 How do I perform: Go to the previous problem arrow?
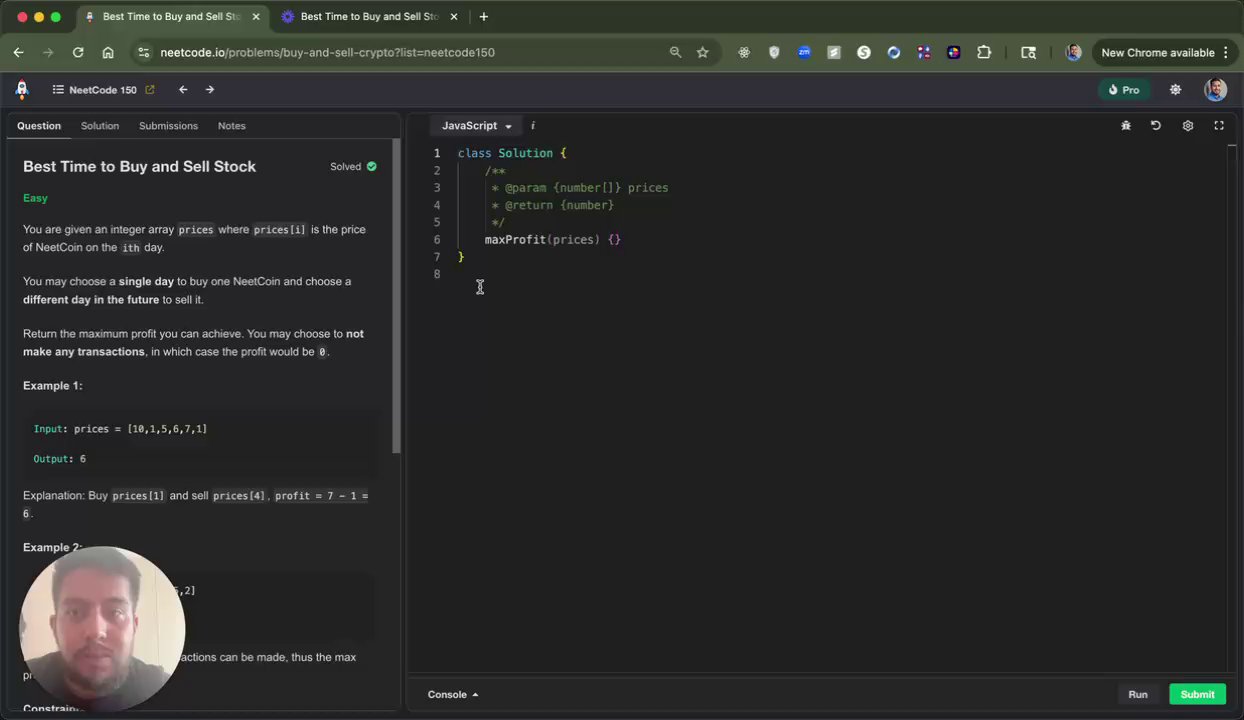tap(183, 90)
